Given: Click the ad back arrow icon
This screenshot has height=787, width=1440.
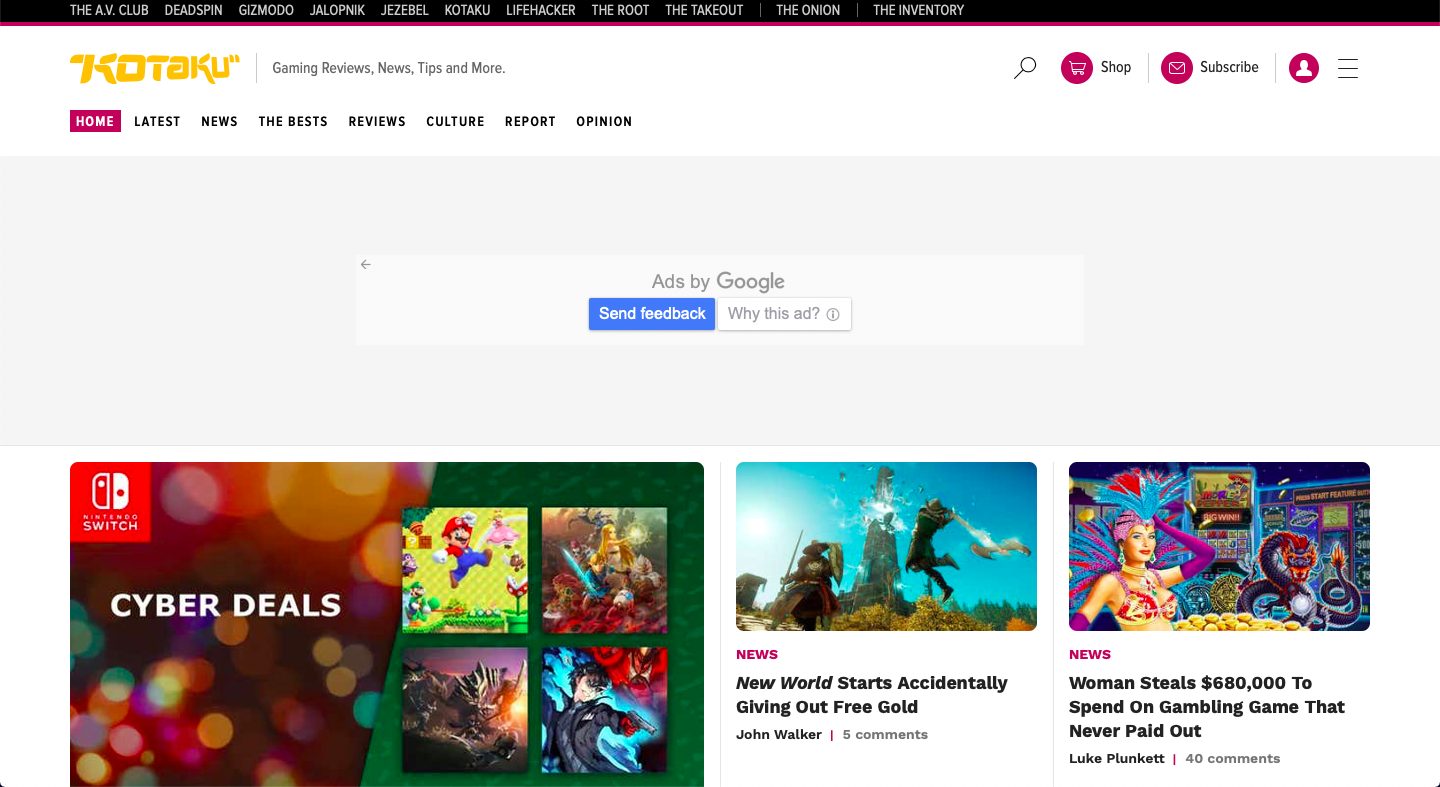Looking at the screenshot, I should coord(366,265).
